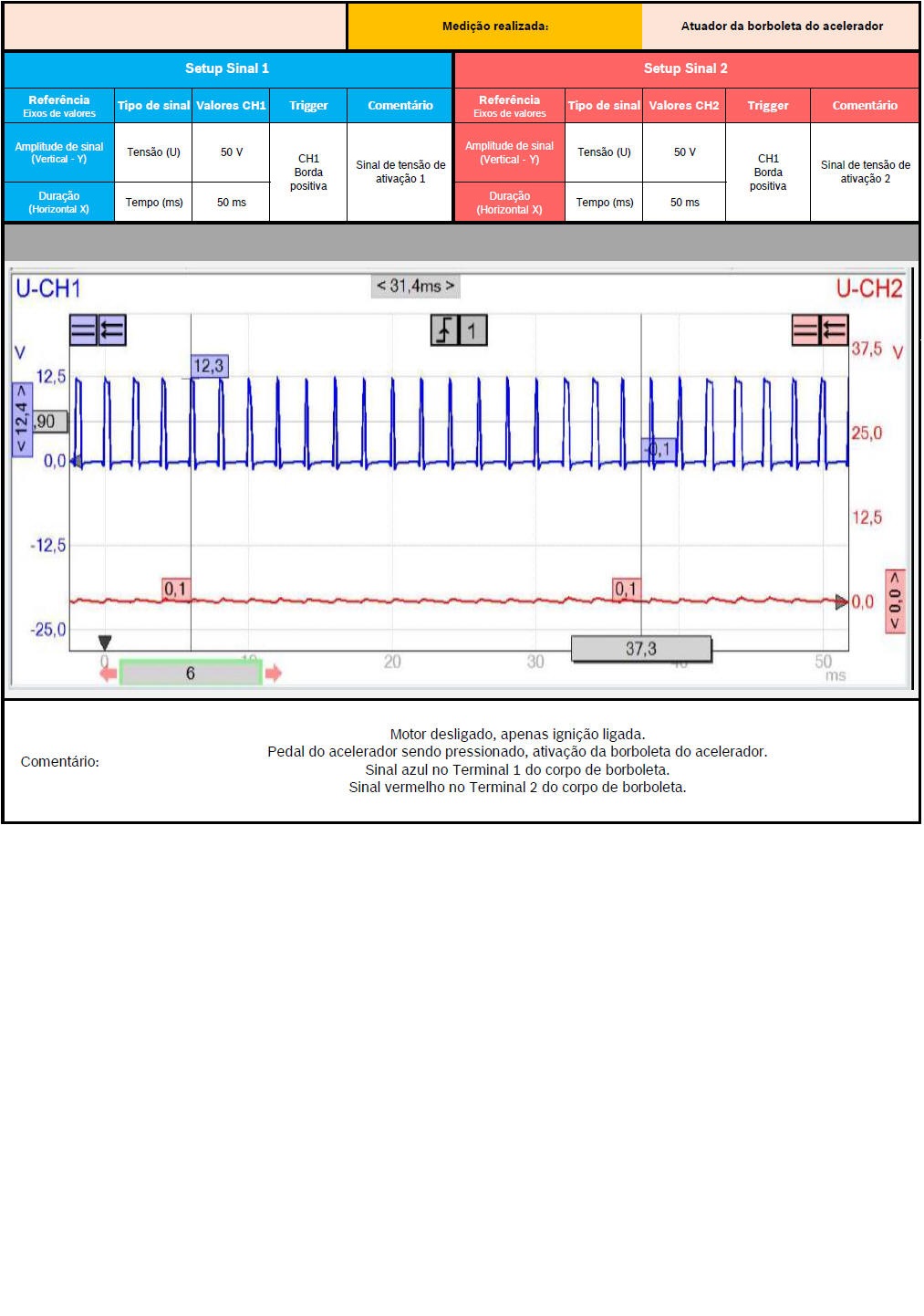Viewport: 924px width, 1316px height.
Task: Click the green-bordered 6 time cursor handle
Action: tap(191, 674)
